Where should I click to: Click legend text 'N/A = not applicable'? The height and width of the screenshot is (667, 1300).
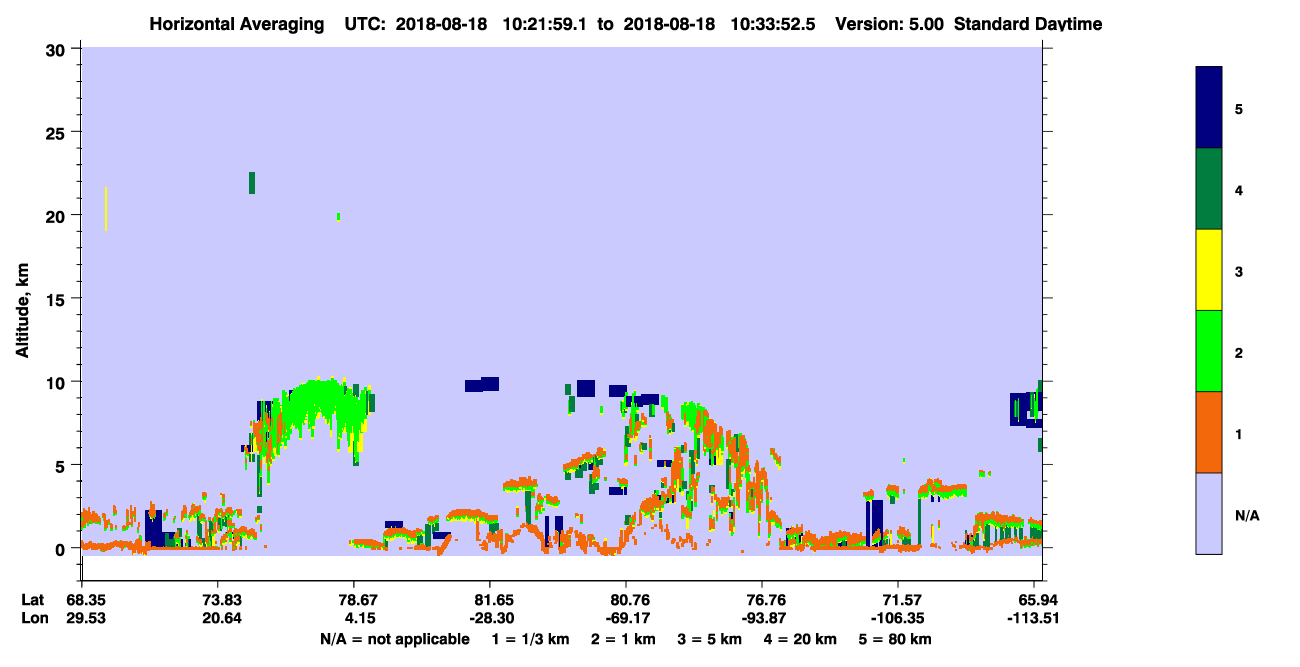[x=394, y=639]
